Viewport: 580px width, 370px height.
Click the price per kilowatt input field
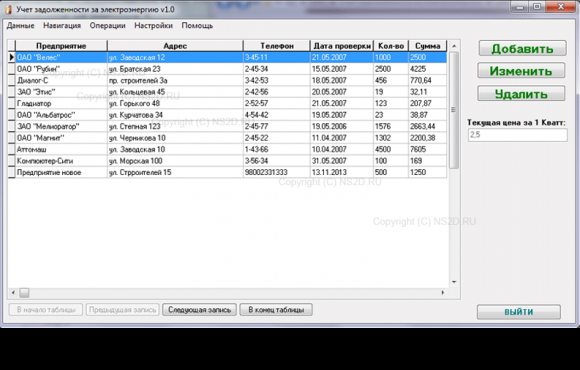pyautogui.click(x=517, y=135)
